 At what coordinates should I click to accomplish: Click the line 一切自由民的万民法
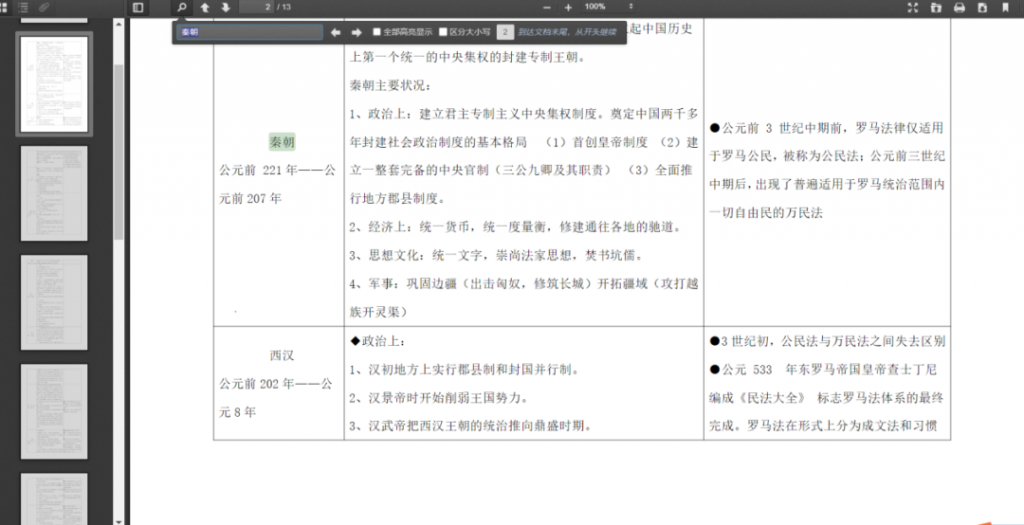coord(765,214)
